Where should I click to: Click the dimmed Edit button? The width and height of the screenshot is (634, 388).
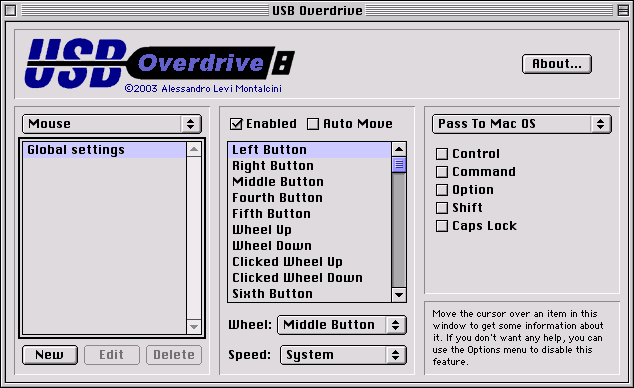pyautogui.click(x=112, y=355)
